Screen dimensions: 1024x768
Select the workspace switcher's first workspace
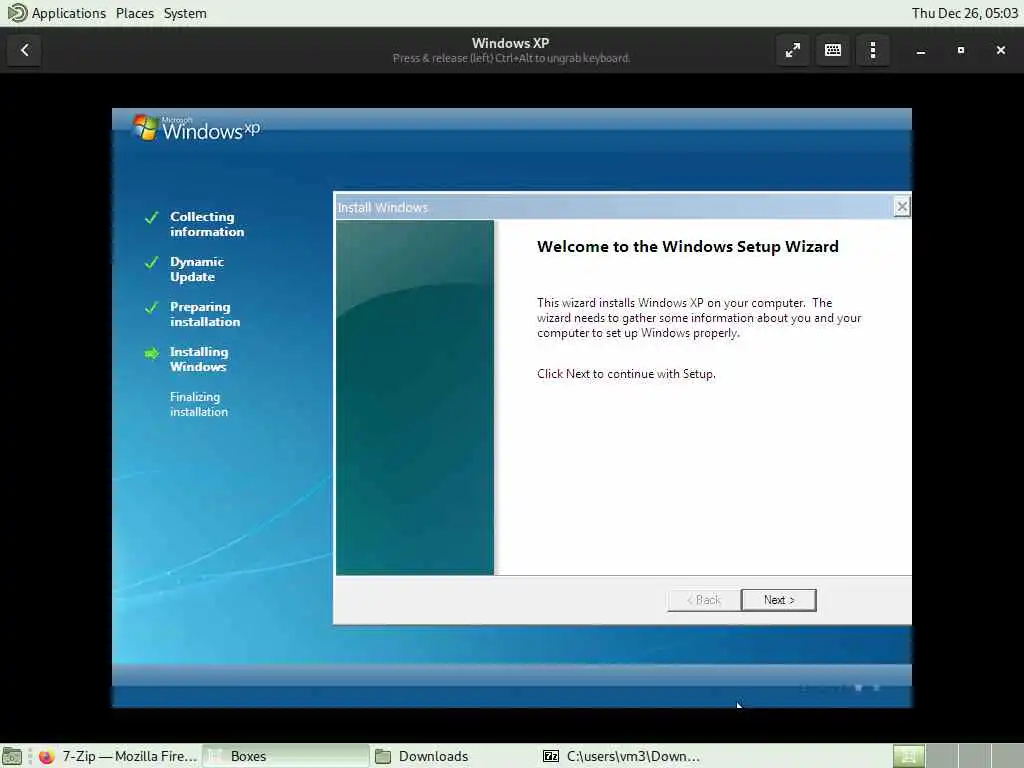tap(908, 756)
